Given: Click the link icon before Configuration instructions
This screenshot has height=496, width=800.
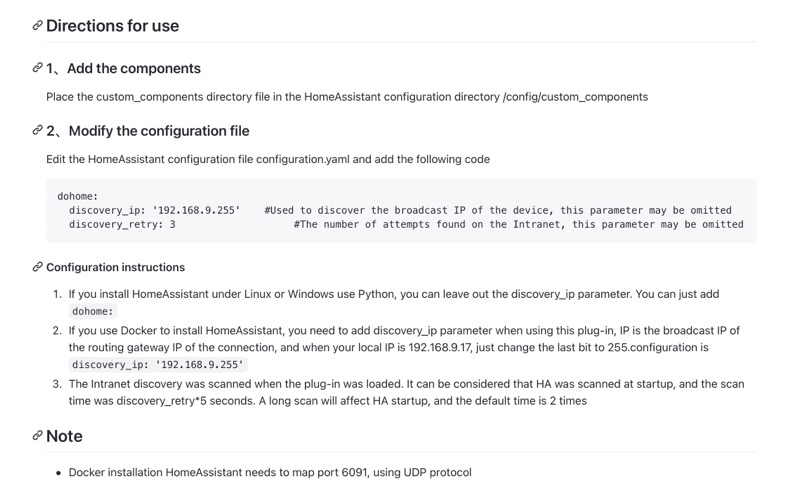Looking at the screenshot, I should (37, 267).
